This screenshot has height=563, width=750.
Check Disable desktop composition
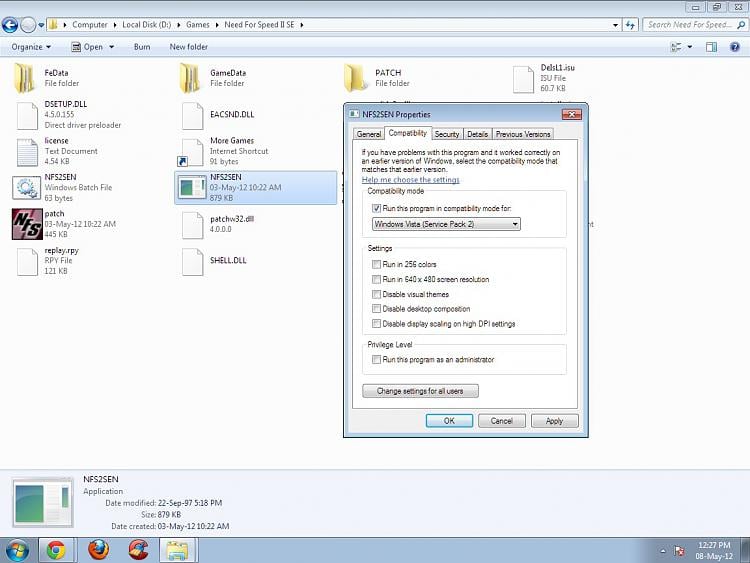[376, 309]
